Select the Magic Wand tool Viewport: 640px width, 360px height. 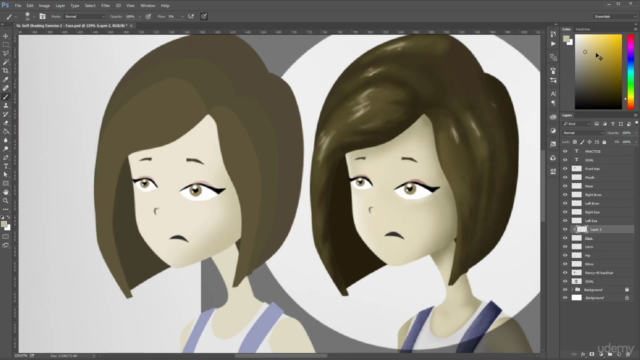point(6,62)
